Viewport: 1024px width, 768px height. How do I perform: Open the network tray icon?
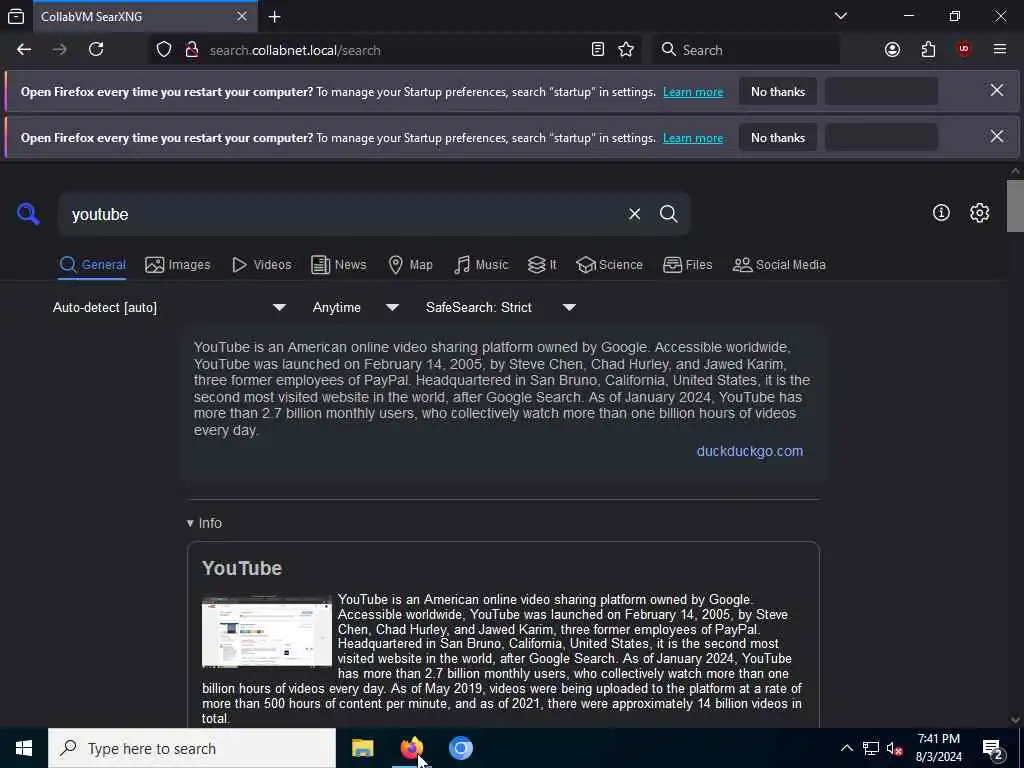(871, 748)
